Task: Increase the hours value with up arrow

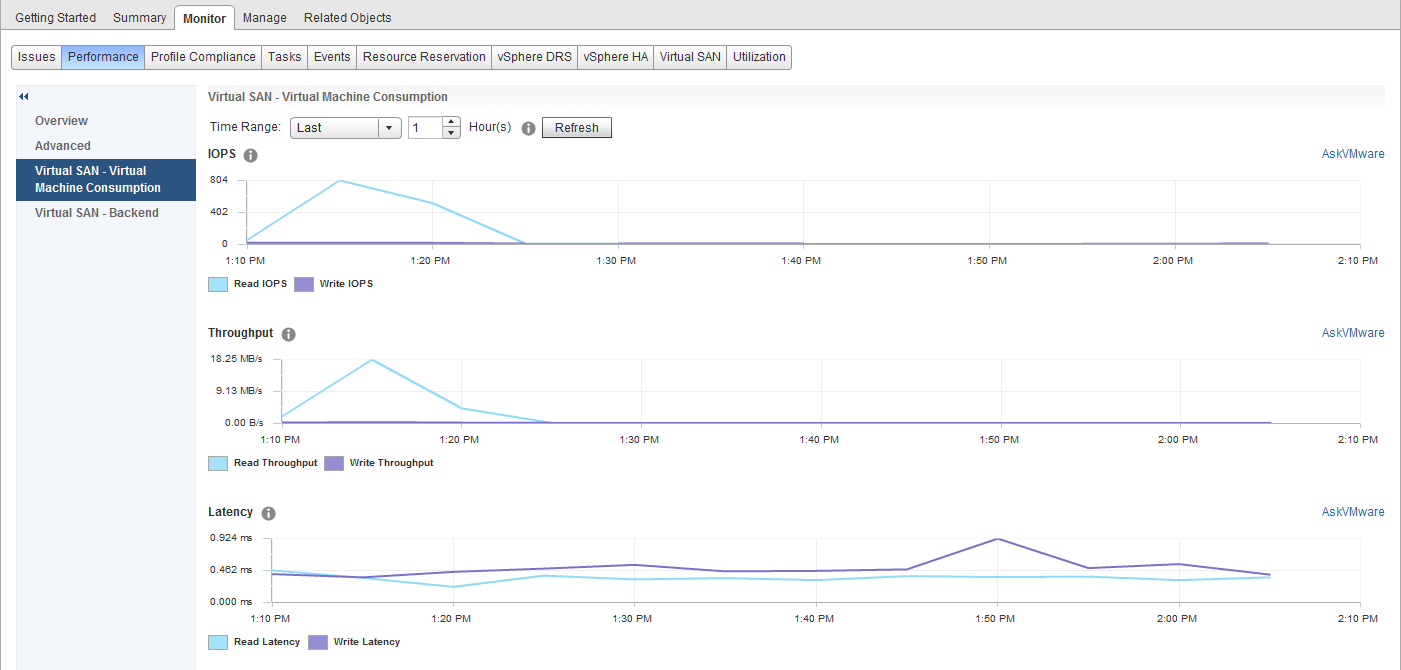Action: [x=451, y=122]
